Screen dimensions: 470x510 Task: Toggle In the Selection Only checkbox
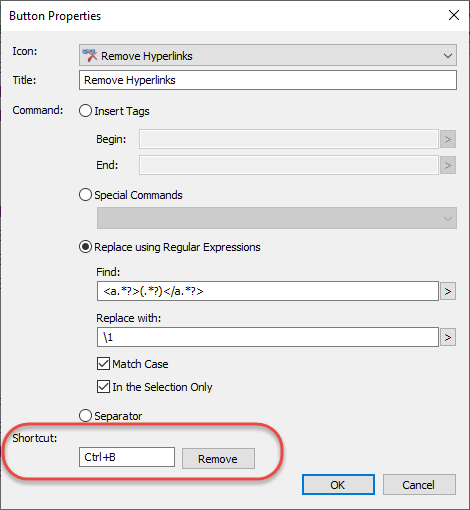[103, 387]
